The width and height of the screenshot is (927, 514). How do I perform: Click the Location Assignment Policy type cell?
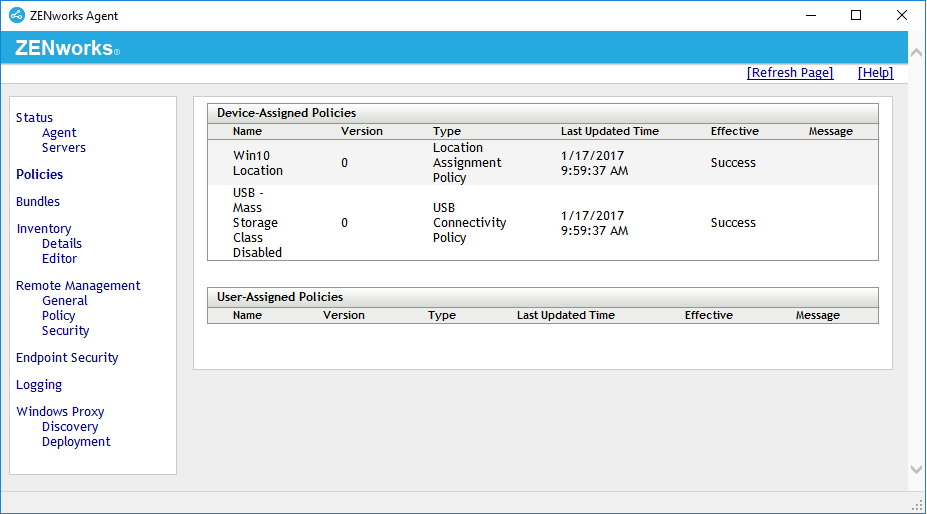[x=467, y=163]
